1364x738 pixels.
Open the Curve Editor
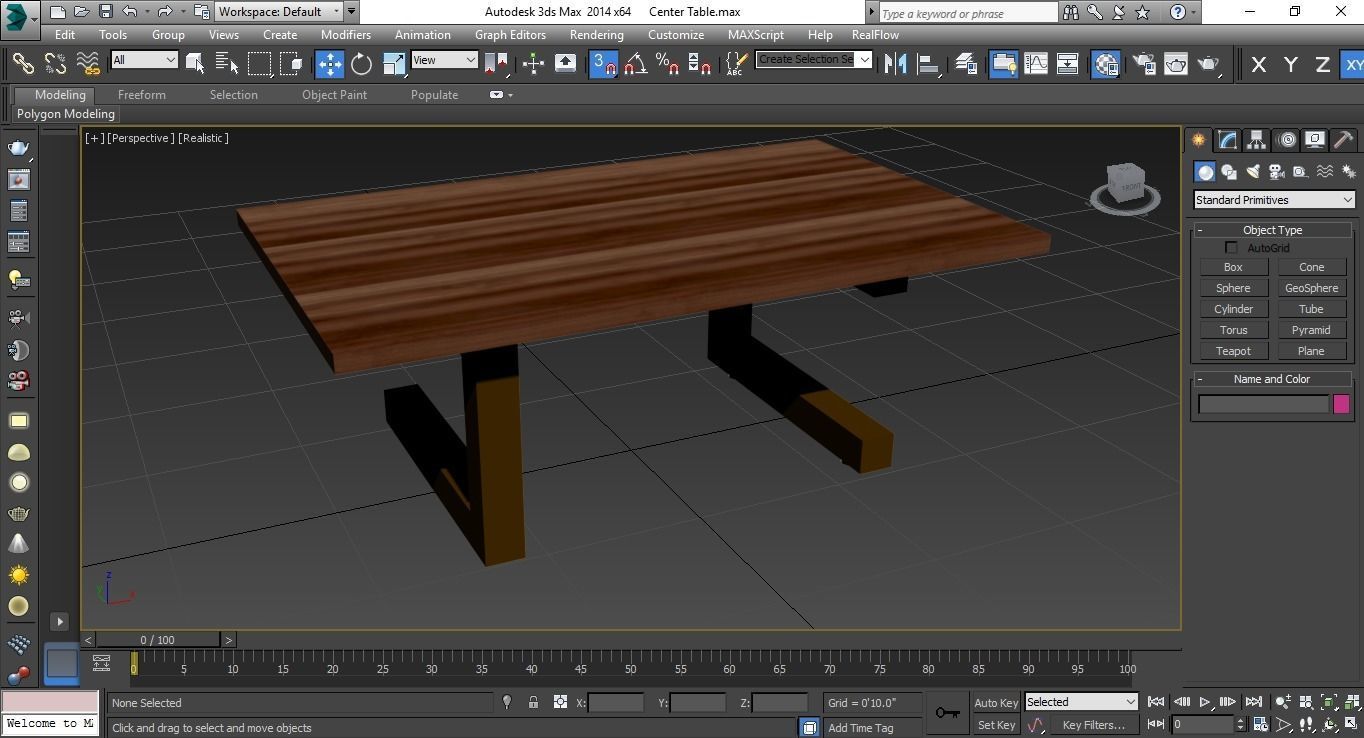point(1035,64)
